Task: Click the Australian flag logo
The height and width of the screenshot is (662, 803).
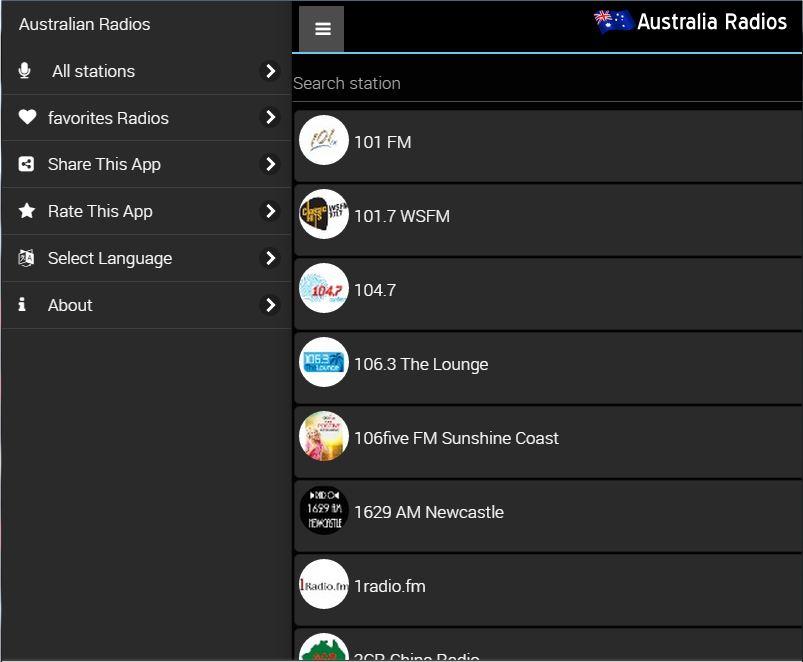Action: point(613,22)
